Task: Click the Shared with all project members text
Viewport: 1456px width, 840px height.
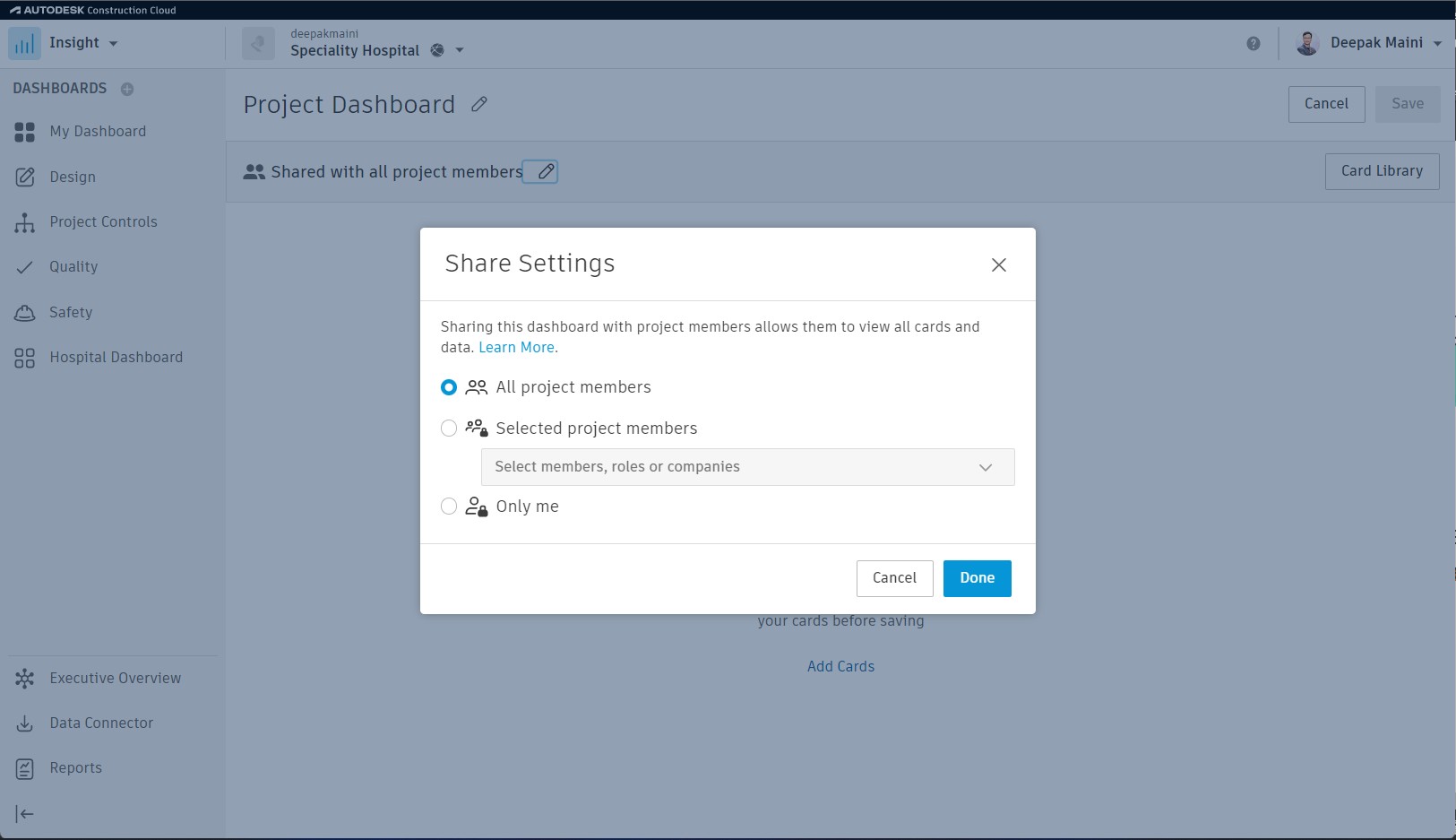Action: (397, 172)
